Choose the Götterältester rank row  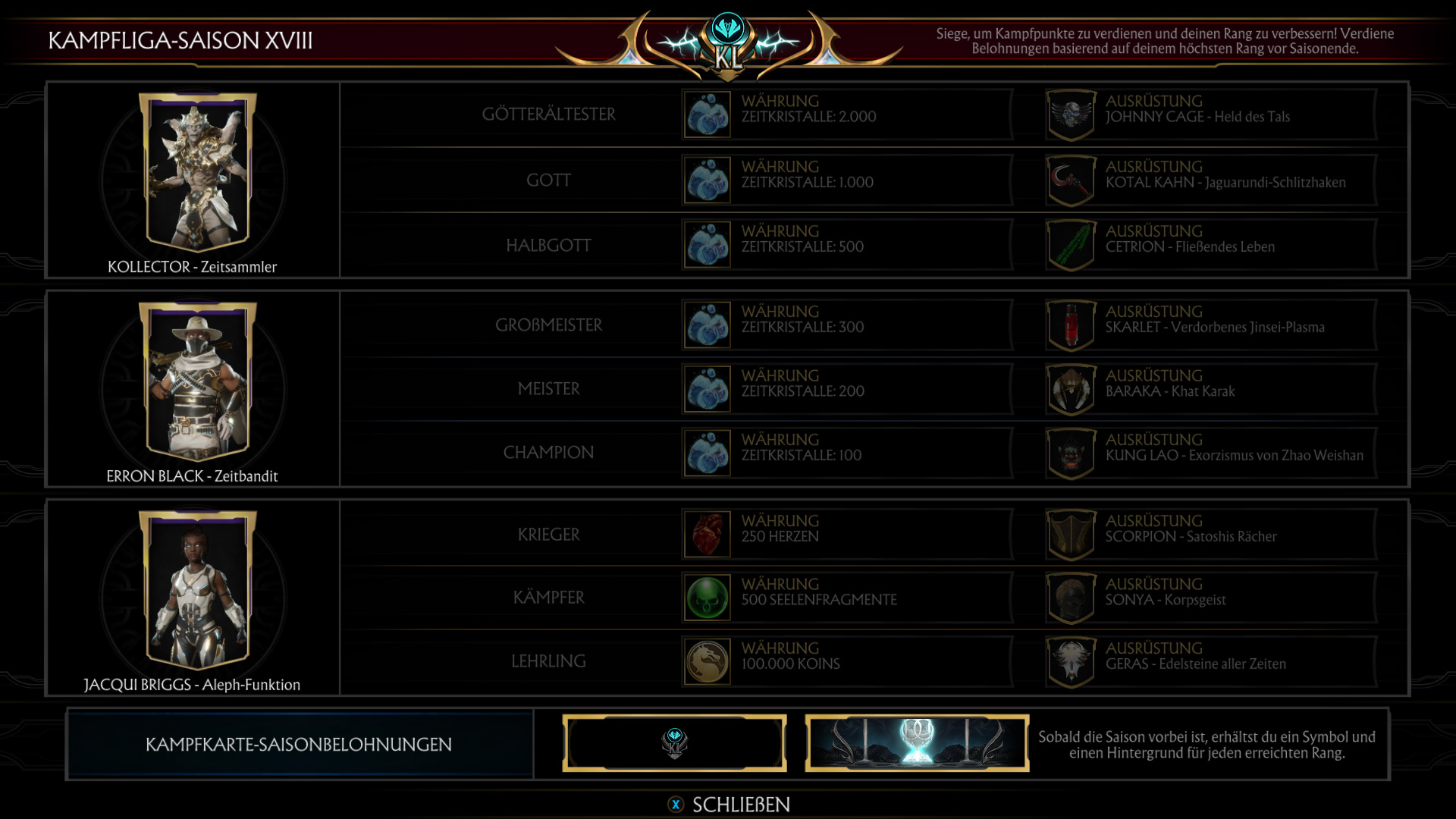874,115
